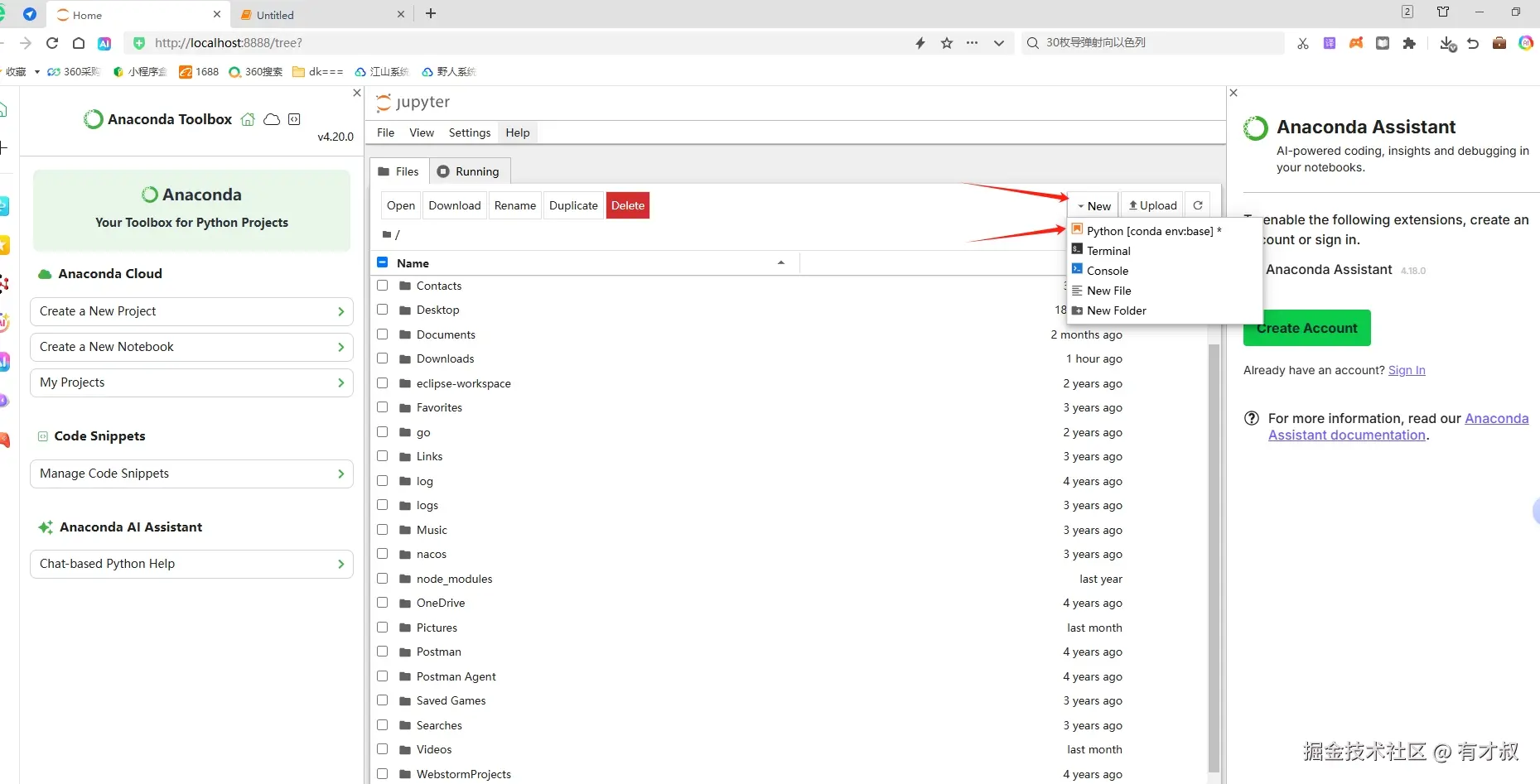Expand Create a New Notebook
Image resolution: width=1540 pixels, height=784 pixels.
coord(191,347)
